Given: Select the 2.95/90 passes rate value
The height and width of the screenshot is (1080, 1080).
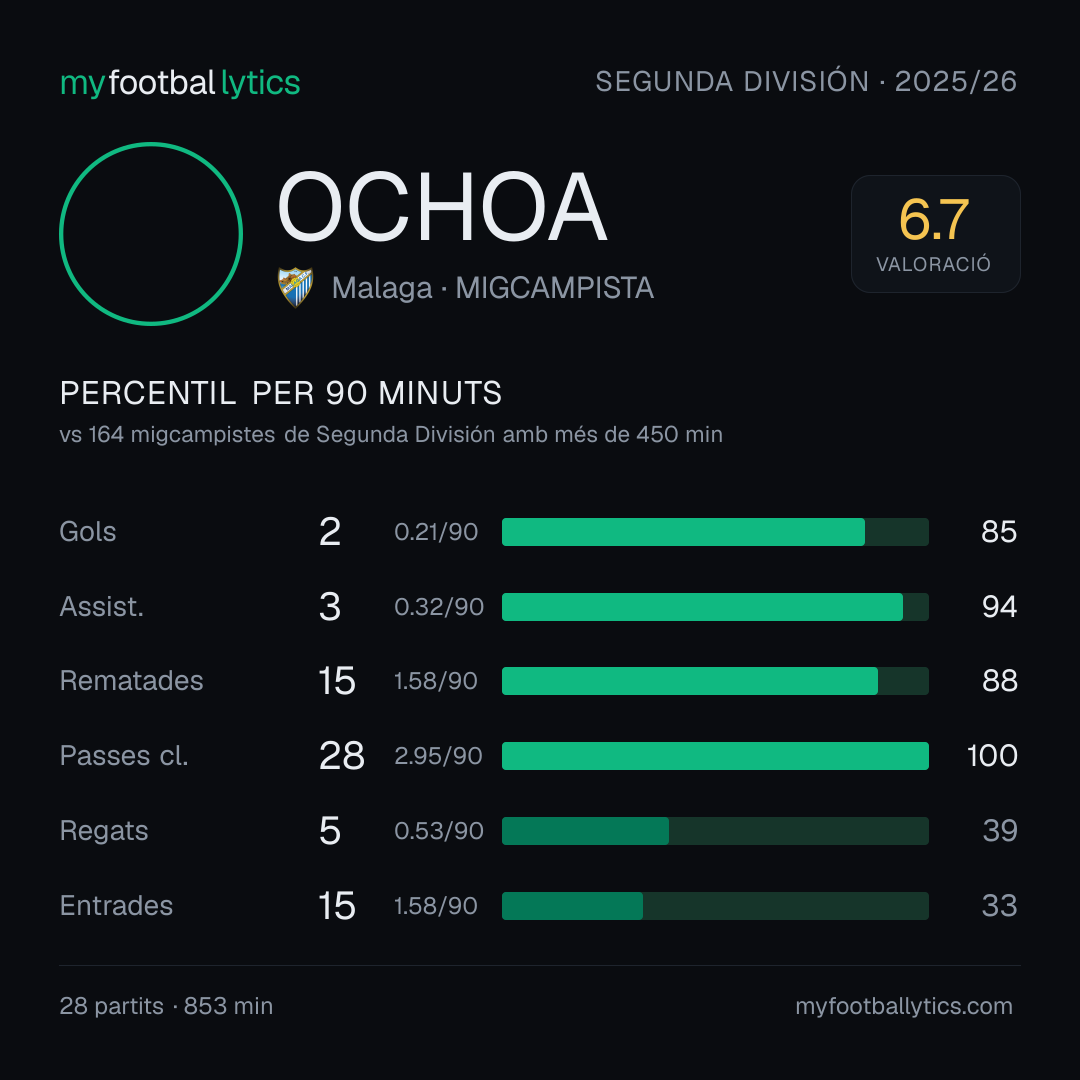Looking at the screenshot, I should click(438, 756).
